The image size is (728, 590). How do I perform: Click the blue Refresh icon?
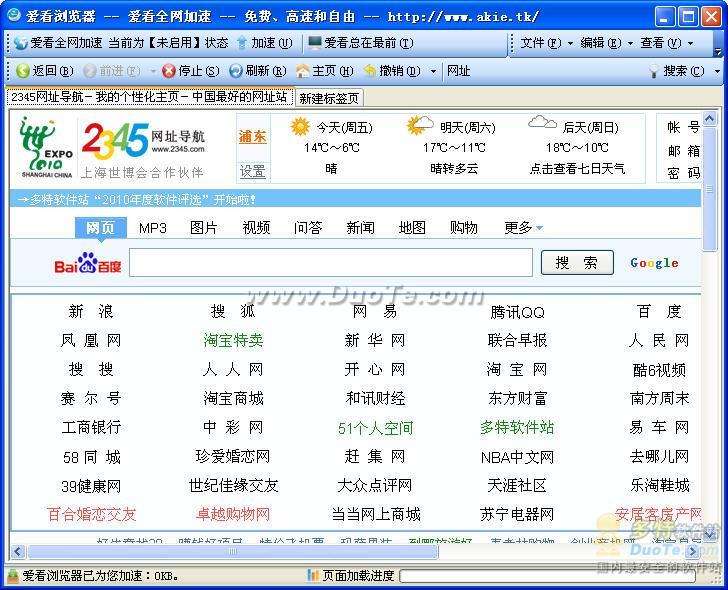236,71
